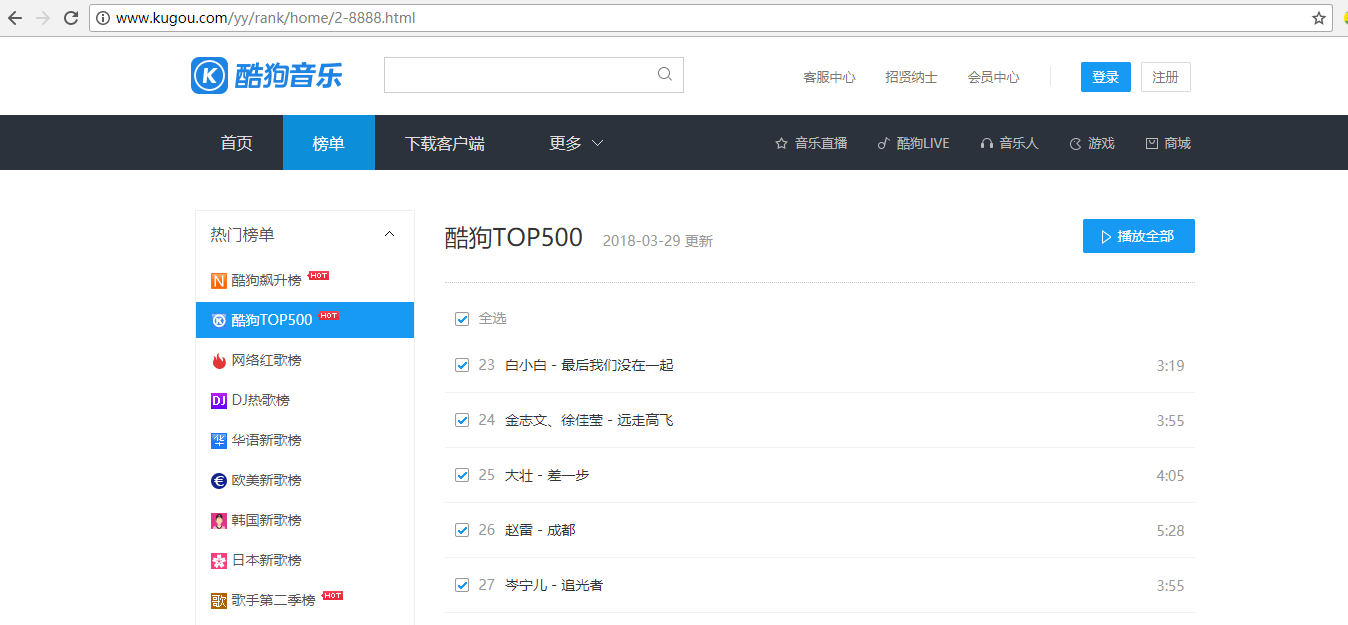Click the shop icon beside 商城
Viewport: 1348px width, 625px height.
pos(1151,143)
